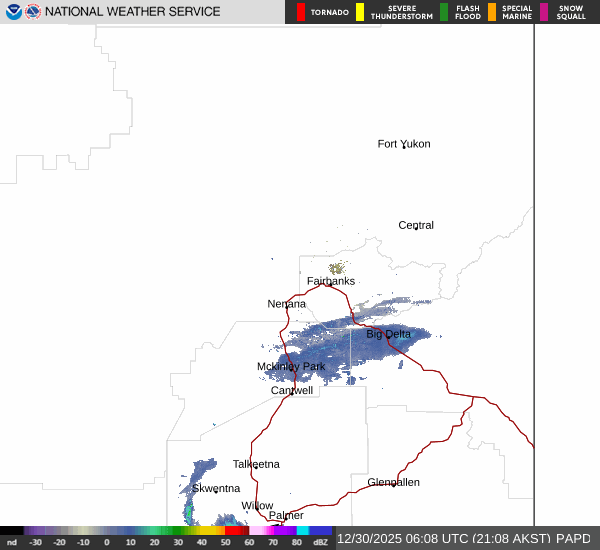
Task: Click the radar site cluster above Fairbanks
Action: click(337, 268)
